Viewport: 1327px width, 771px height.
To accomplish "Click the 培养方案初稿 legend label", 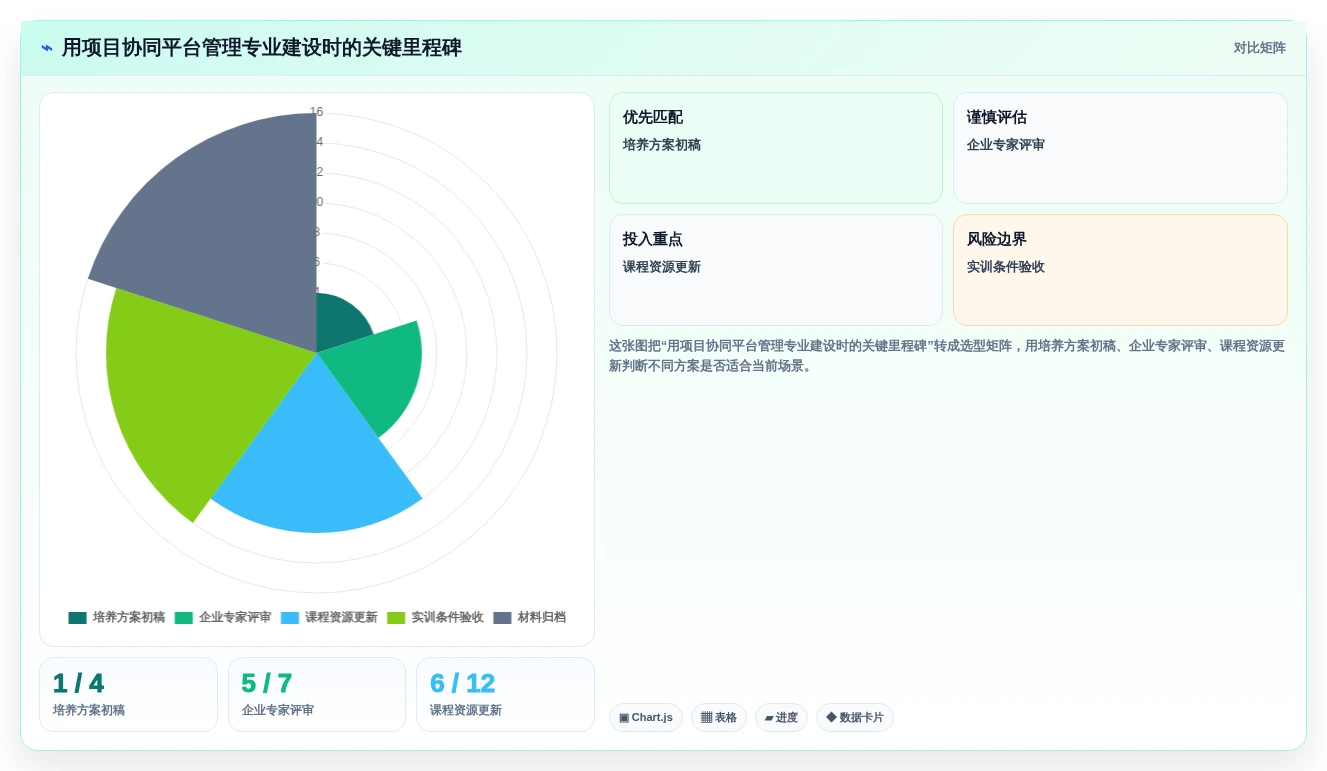I will [x=129, y=618].
